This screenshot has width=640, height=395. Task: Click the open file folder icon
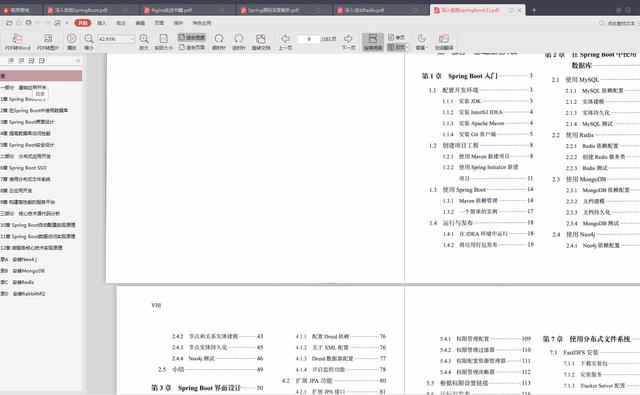(9, 23)
